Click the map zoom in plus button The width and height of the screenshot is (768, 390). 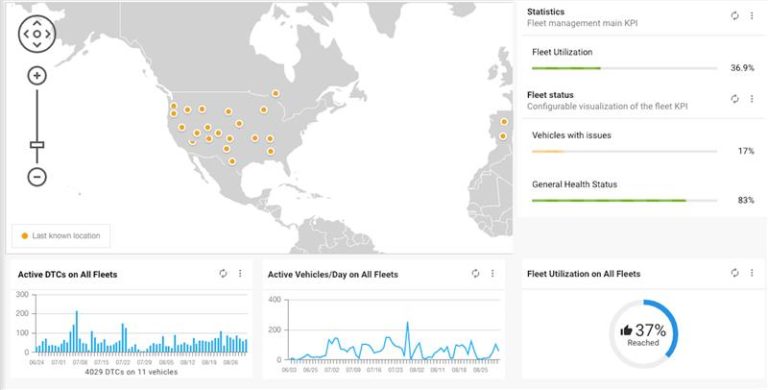37,76
